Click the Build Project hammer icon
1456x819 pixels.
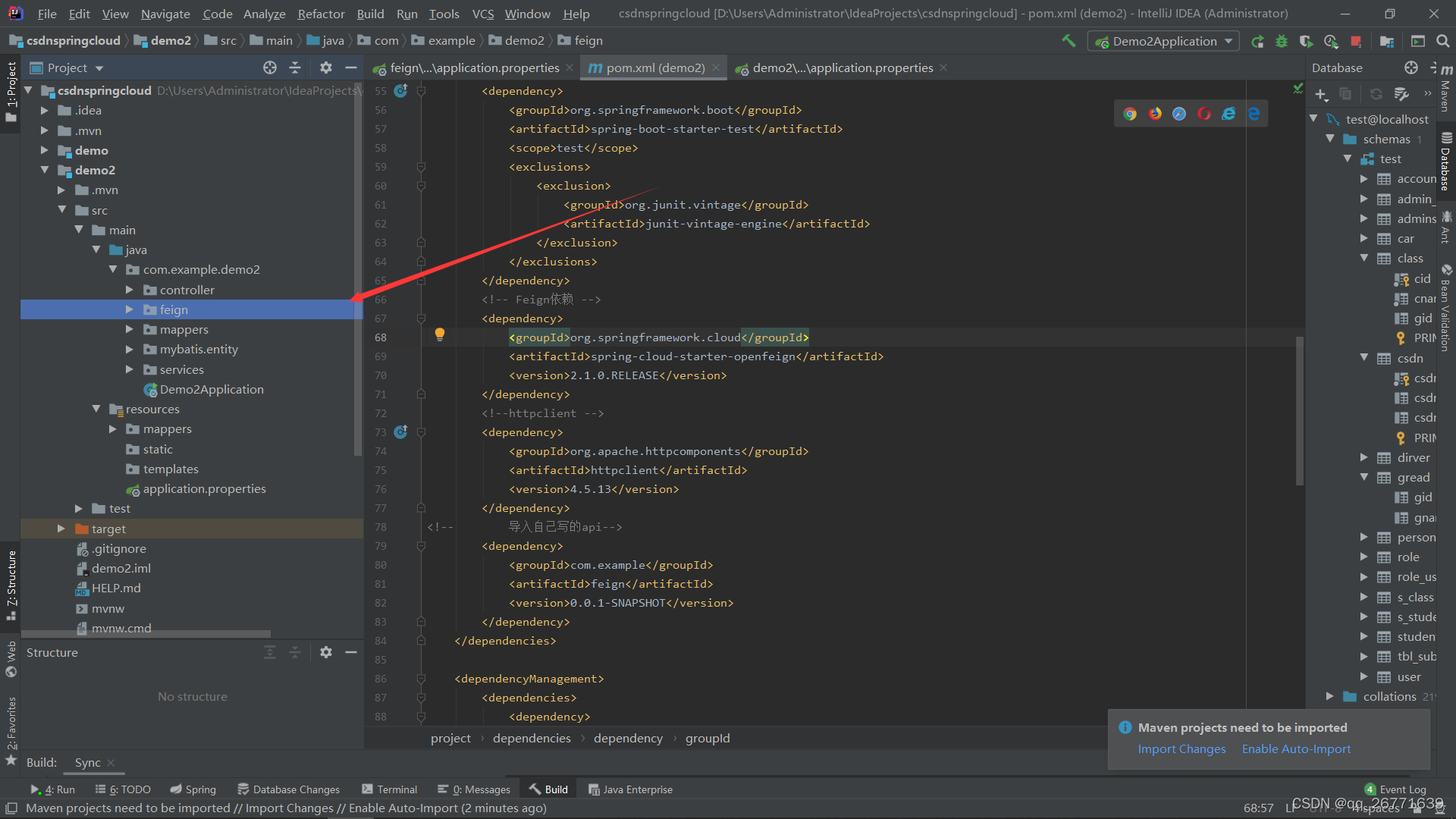point(1068,41)
